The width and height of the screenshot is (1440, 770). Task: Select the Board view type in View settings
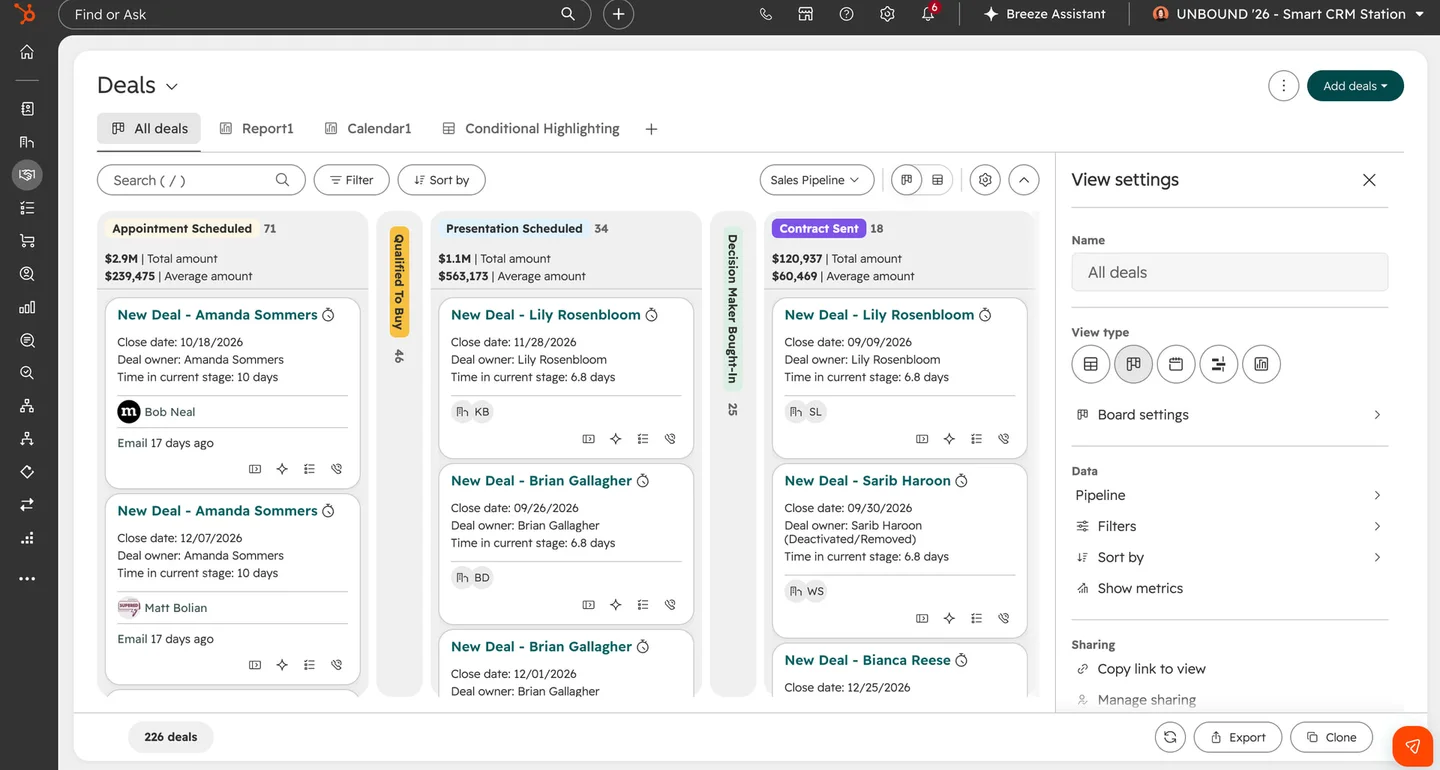(x=1133, y=364)
